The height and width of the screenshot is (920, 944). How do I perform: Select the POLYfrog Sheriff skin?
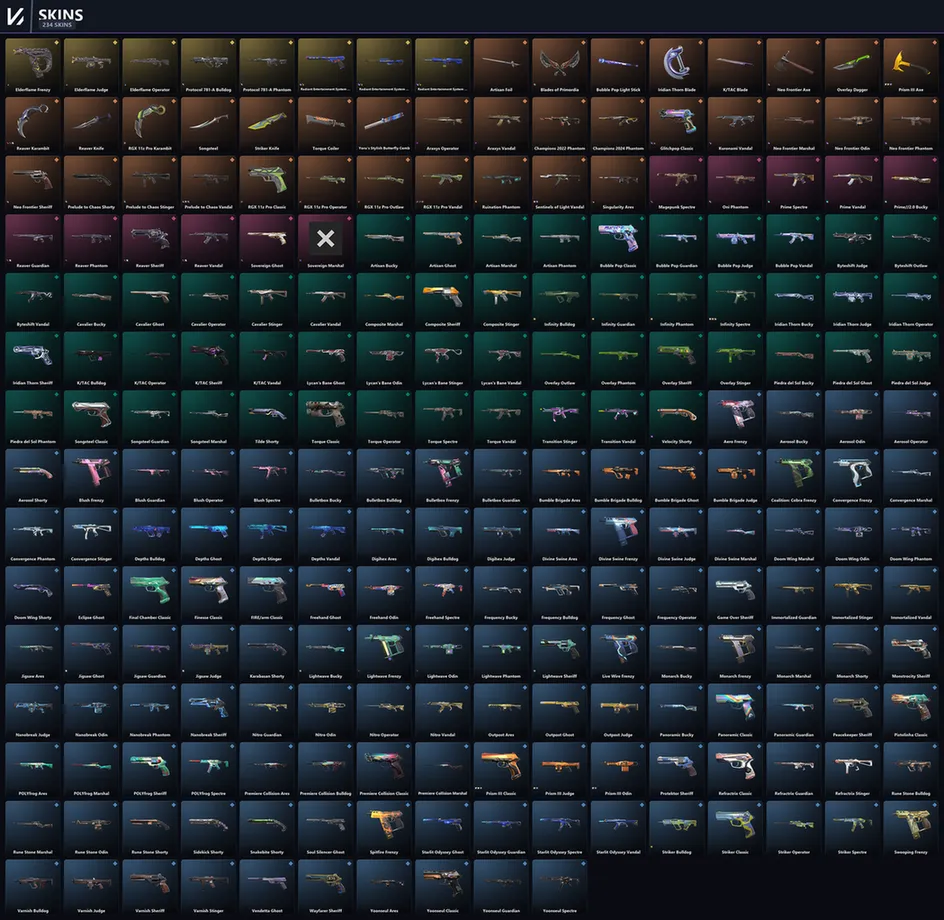[x=150, y=771]
